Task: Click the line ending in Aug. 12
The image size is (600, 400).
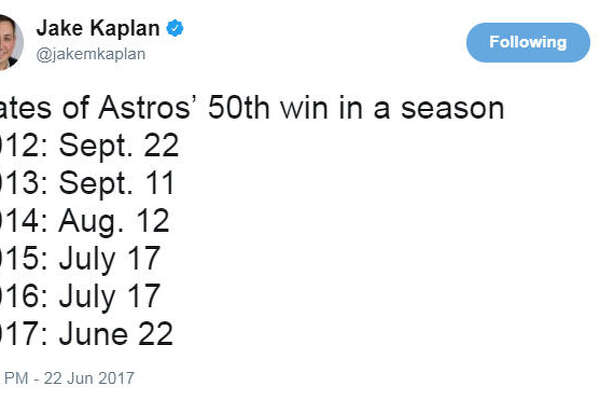Action: (x=85, y=222)
